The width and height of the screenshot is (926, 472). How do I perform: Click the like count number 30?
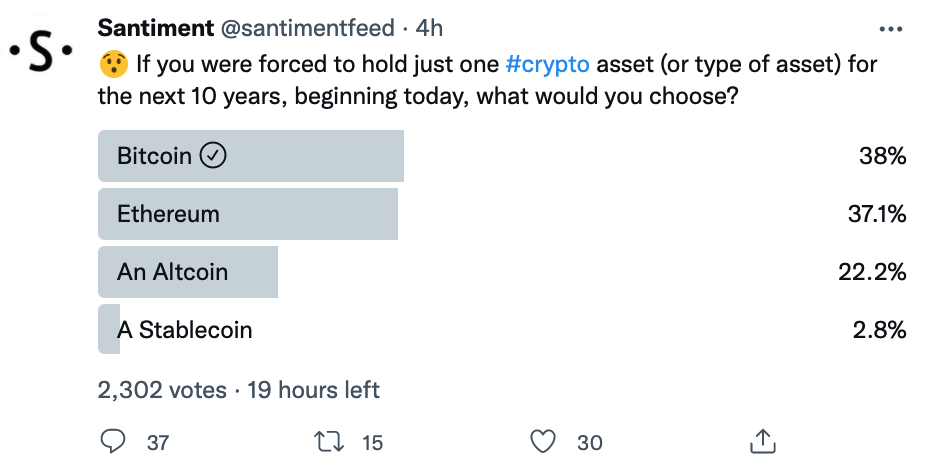pos(589,442)
